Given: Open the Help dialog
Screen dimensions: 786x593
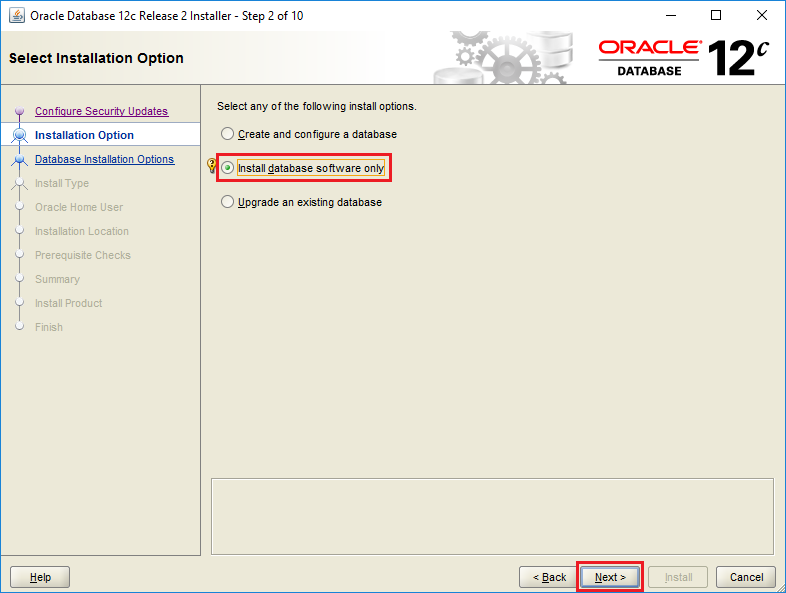Looking at the screenshot, I should (x=40, y=577).
